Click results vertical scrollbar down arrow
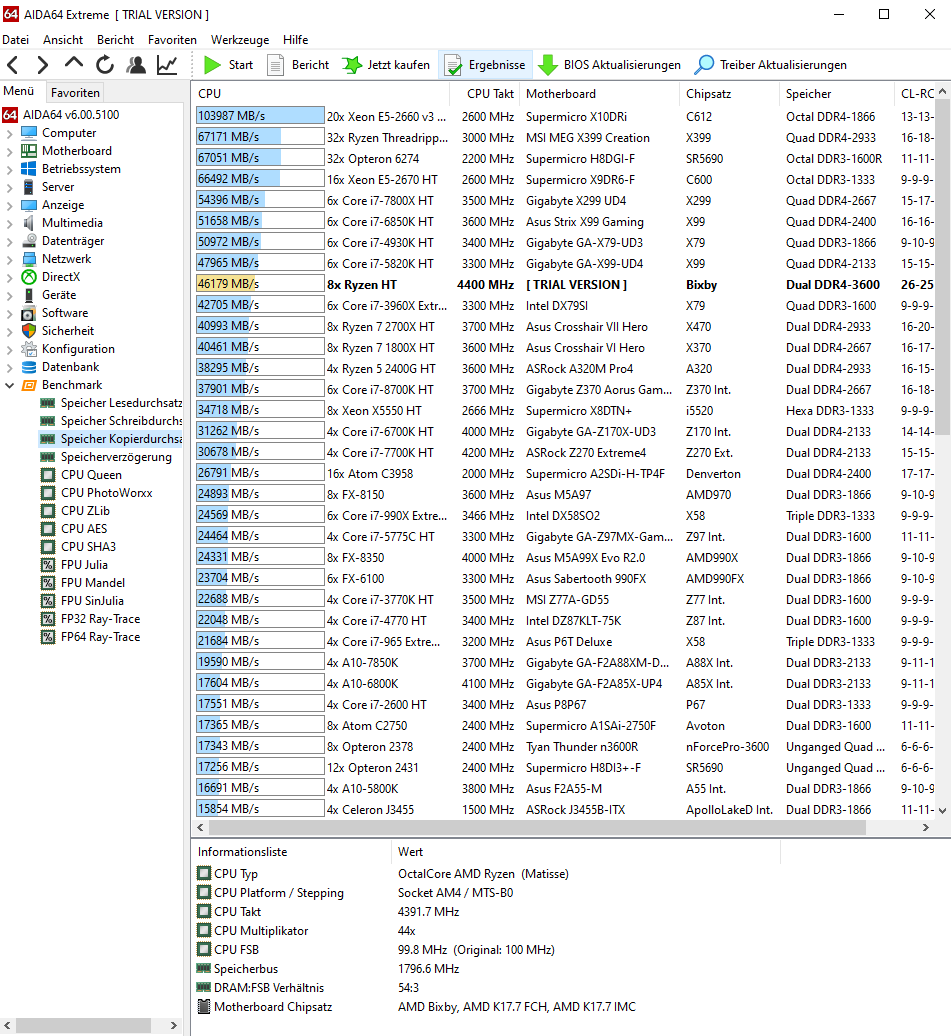 coord(942,811)
